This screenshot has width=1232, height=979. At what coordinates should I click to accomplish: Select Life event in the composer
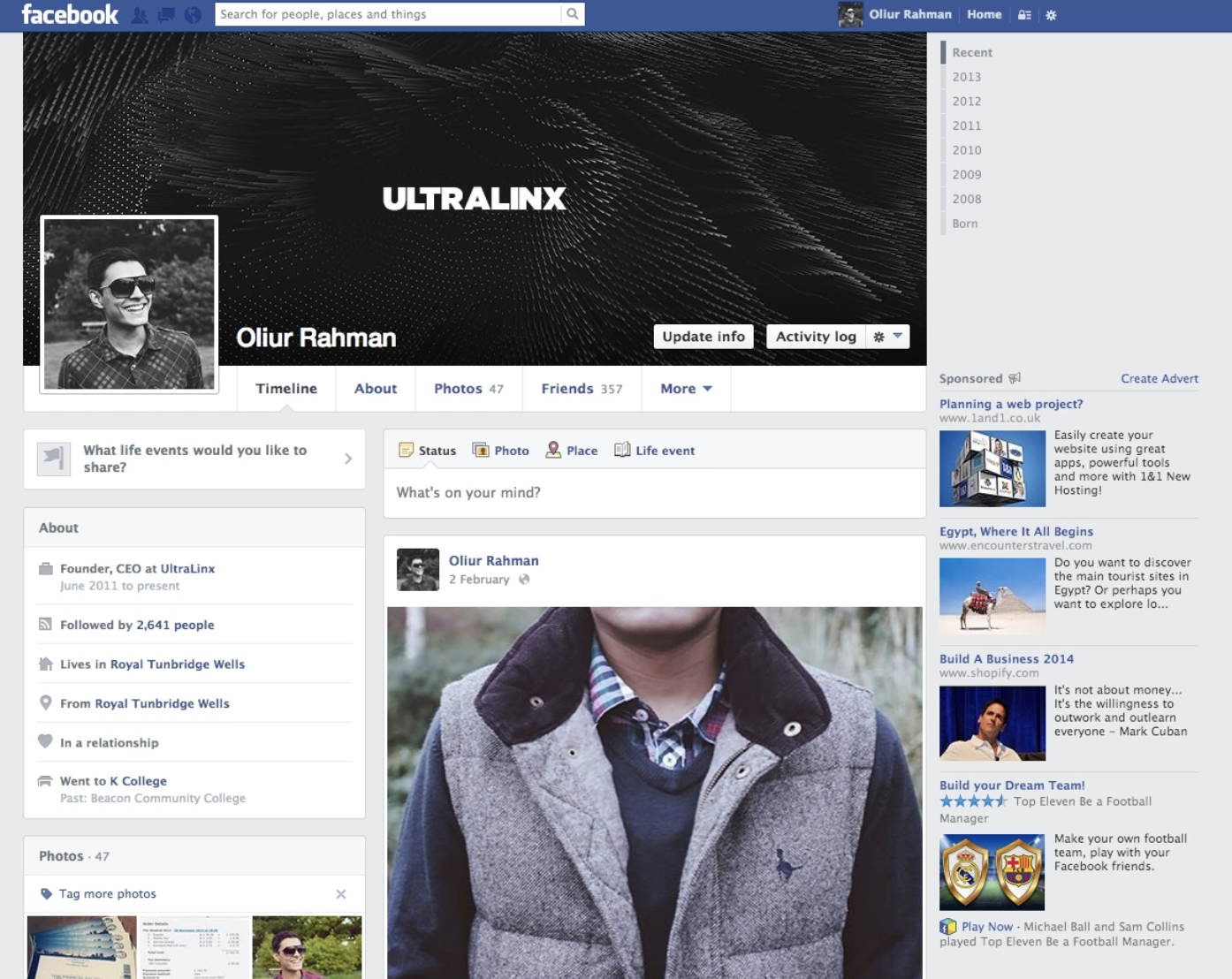pos(655,451)
